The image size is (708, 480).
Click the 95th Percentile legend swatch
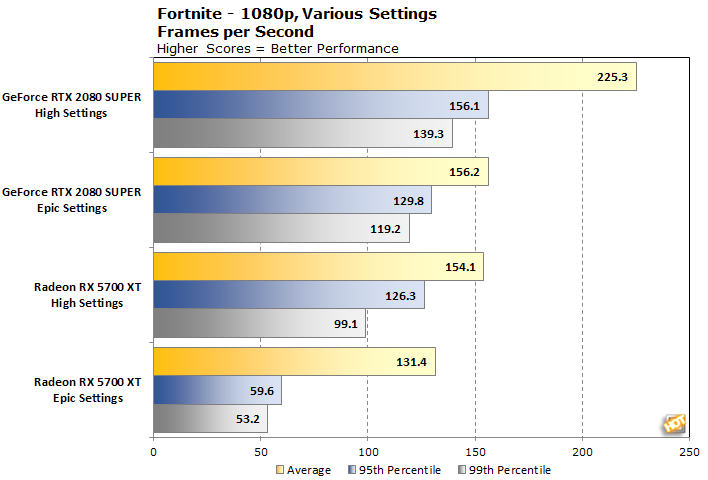pyautogui.click(x=352, y=470)
